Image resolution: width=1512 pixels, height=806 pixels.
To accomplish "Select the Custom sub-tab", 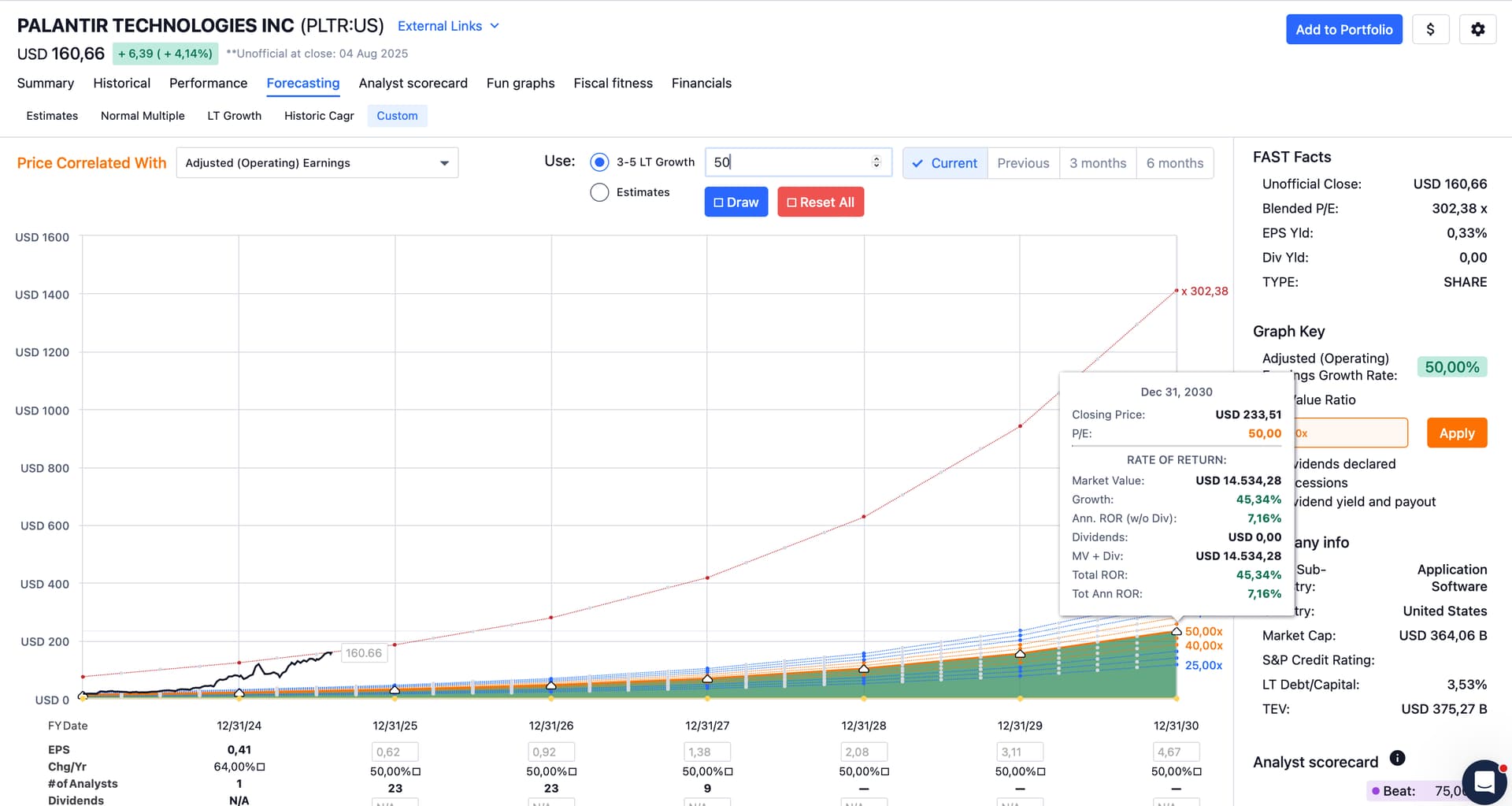I will (x=397, y=116).
